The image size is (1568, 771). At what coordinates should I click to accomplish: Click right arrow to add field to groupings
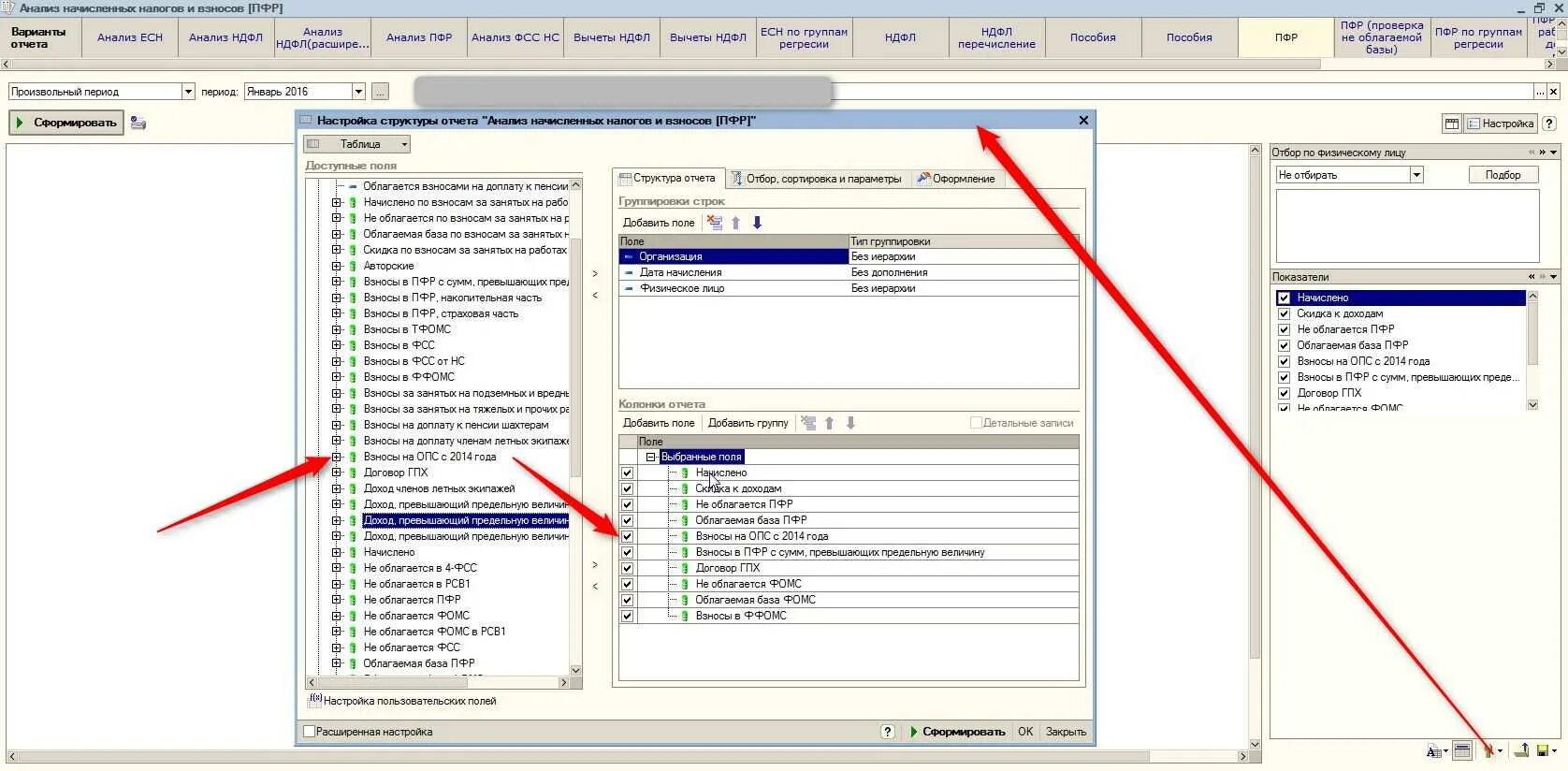tap(595, 273)
